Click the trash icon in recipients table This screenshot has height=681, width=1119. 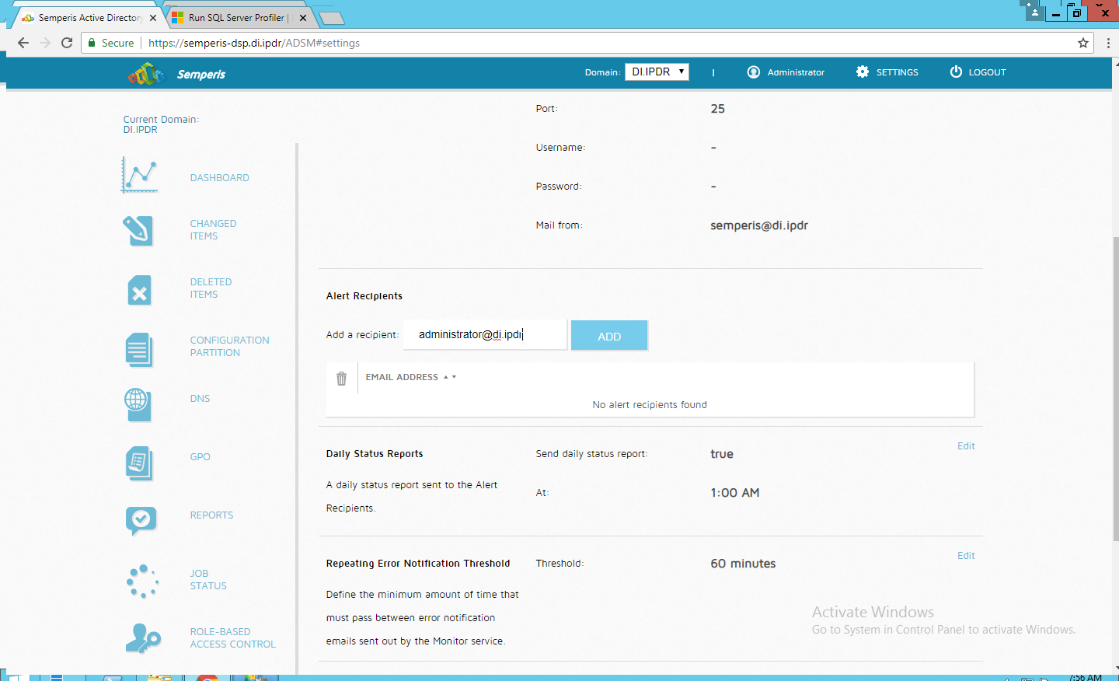(x=341, y=378)
